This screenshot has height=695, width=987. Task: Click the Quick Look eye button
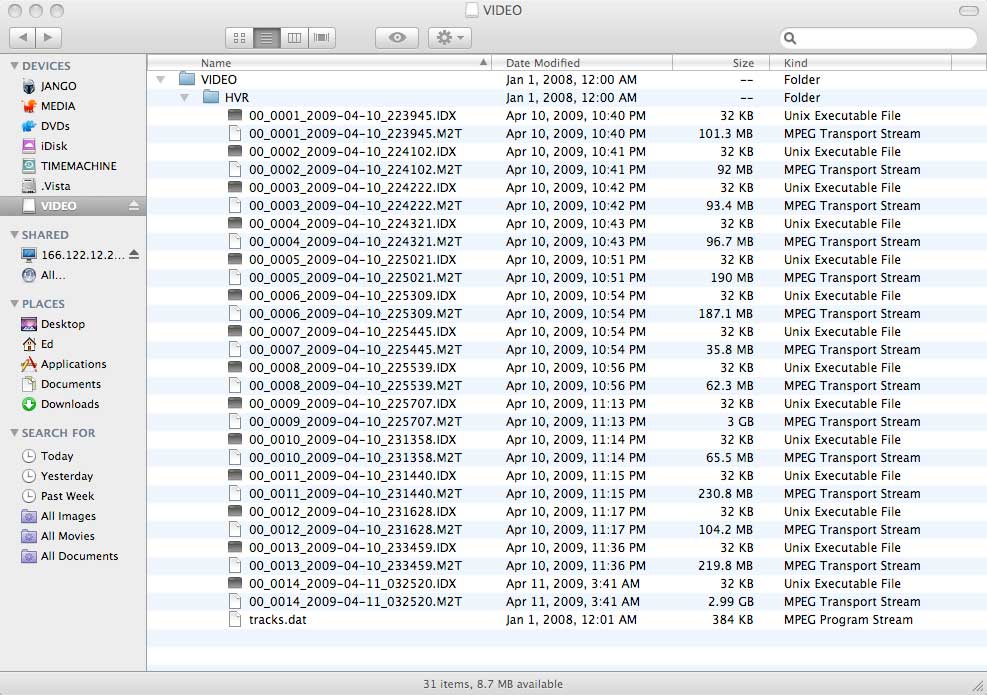click(x=397, y=38)
